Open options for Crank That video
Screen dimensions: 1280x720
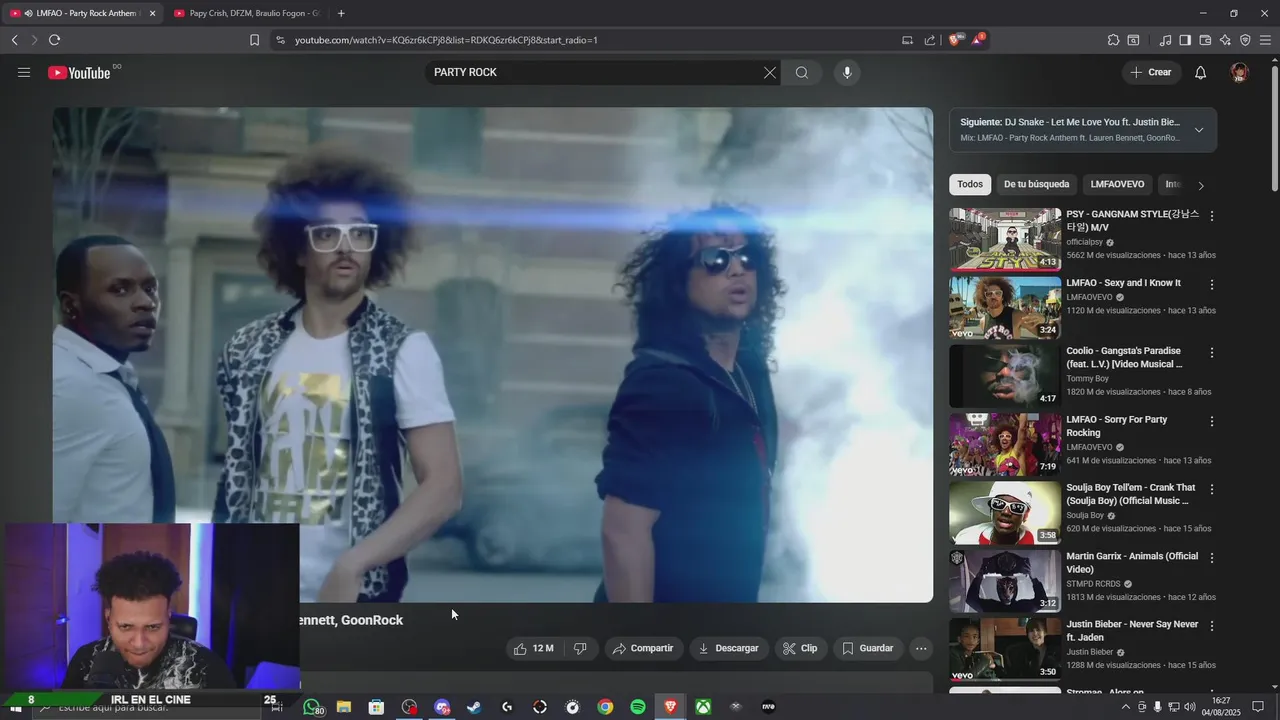pyautogui.click(x=1212, y=489)
